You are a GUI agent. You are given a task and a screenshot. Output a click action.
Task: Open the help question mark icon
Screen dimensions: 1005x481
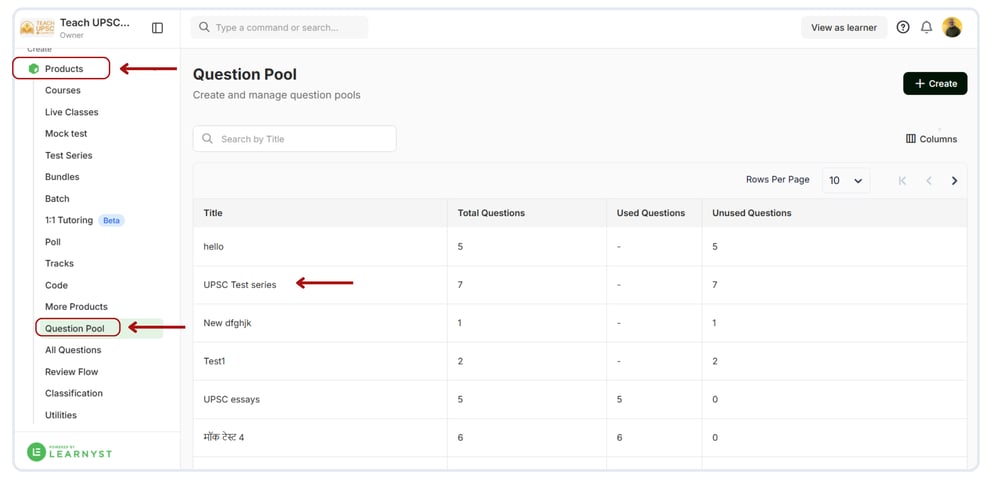902,27
